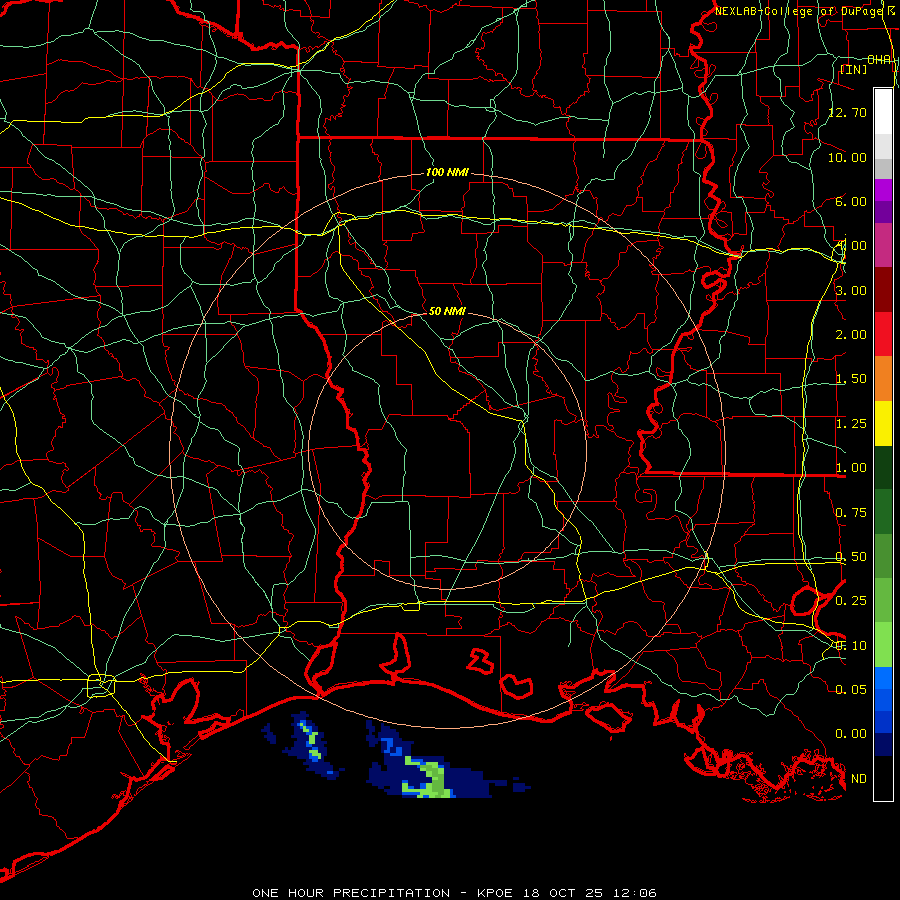Pick the bright red swatch in the color scale

pos(883,335)
